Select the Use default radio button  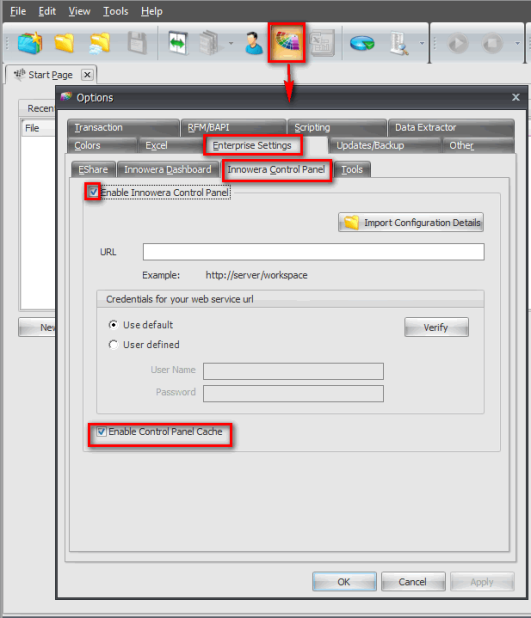point(113,325)
